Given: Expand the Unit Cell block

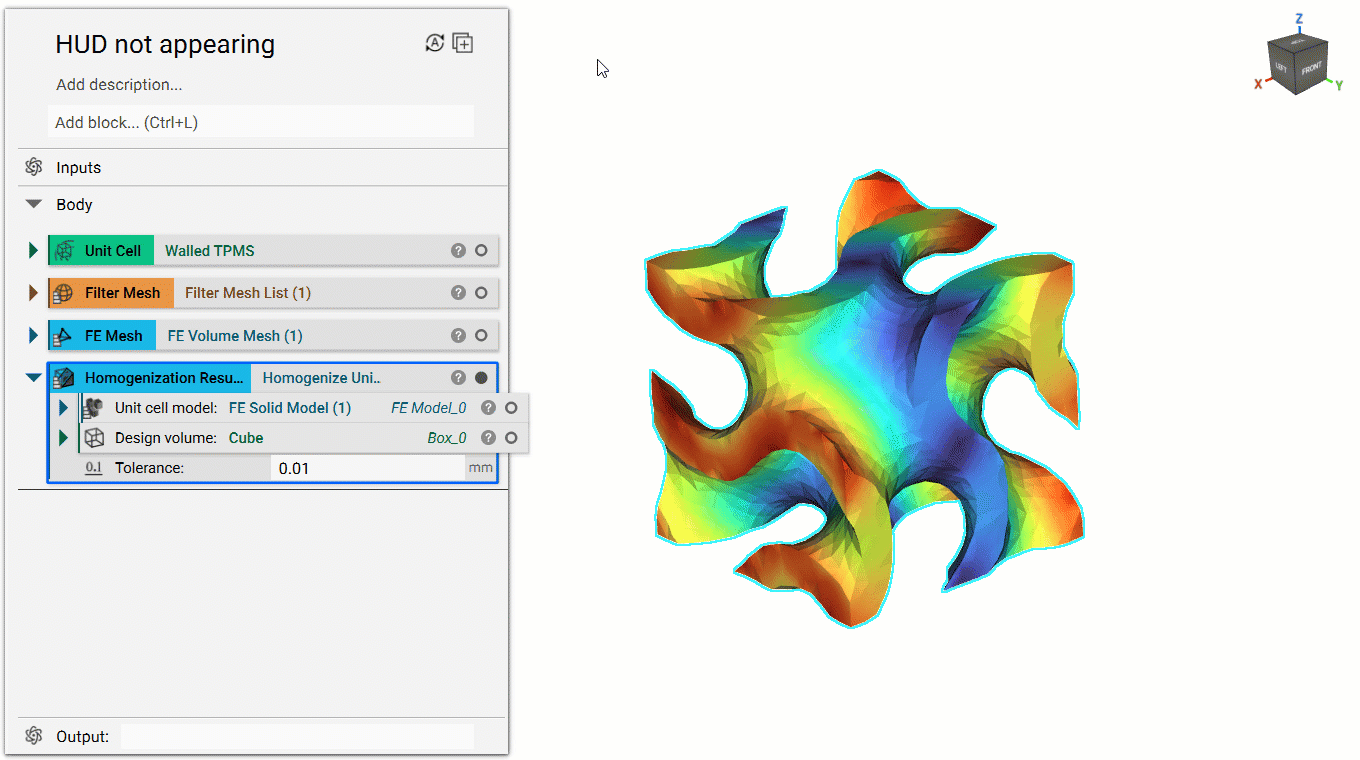Looking at the screenshot, I should [34, 251].
